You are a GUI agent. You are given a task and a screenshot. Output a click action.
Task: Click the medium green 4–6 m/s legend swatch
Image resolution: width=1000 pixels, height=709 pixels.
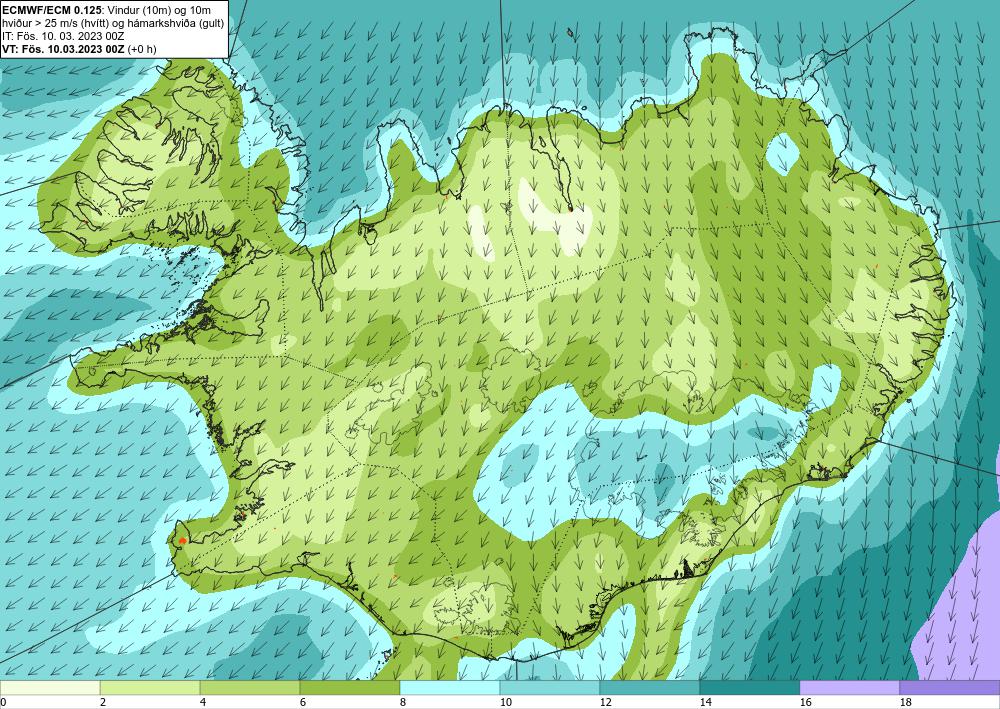[x=250, y=687]
